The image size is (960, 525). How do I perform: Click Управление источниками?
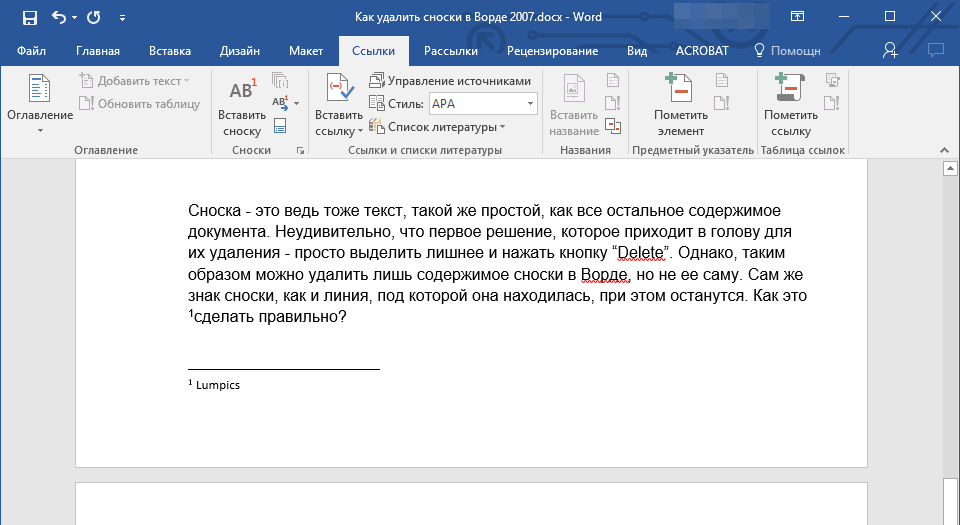point(450,81)
